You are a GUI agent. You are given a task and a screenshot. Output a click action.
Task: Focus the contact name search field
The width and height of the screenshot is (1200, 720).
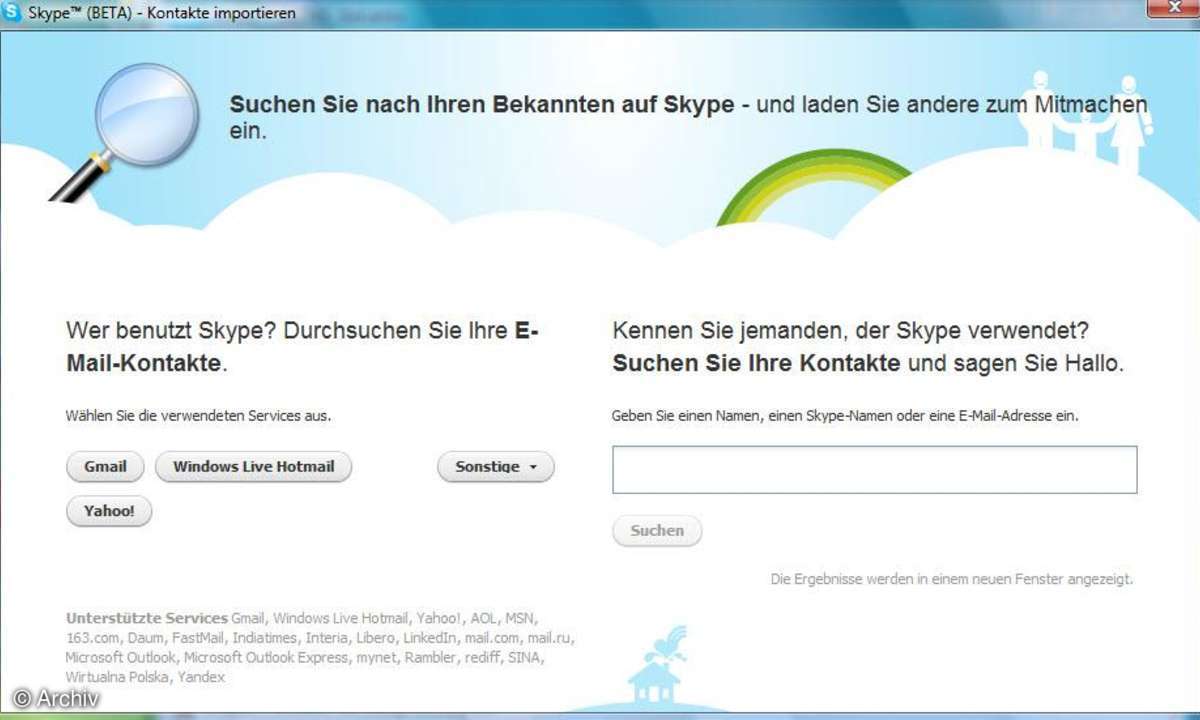tap(875, 470)
